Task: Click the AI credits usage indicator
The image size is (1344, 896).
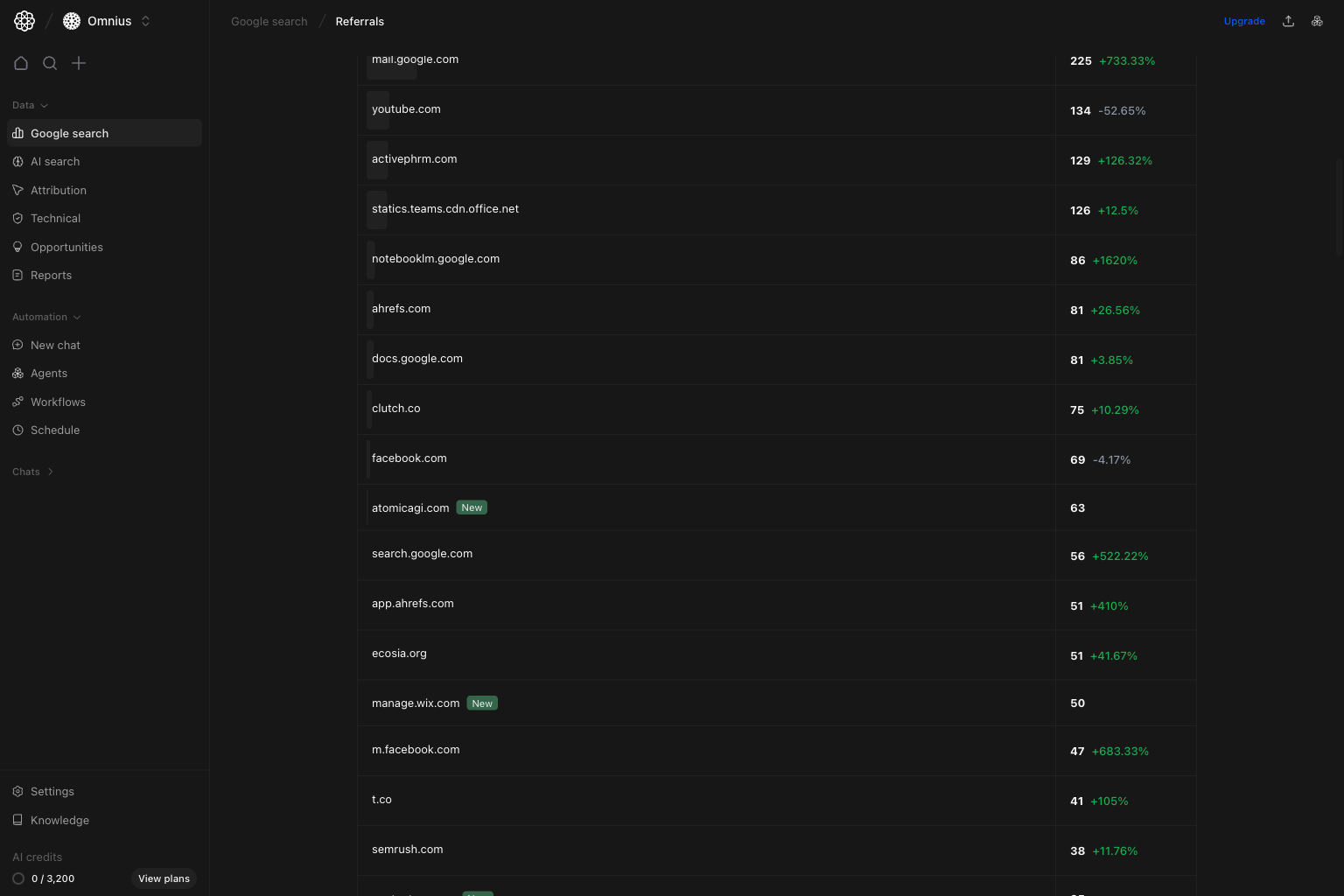Action: pyautogui.click(x=45, y=878)
